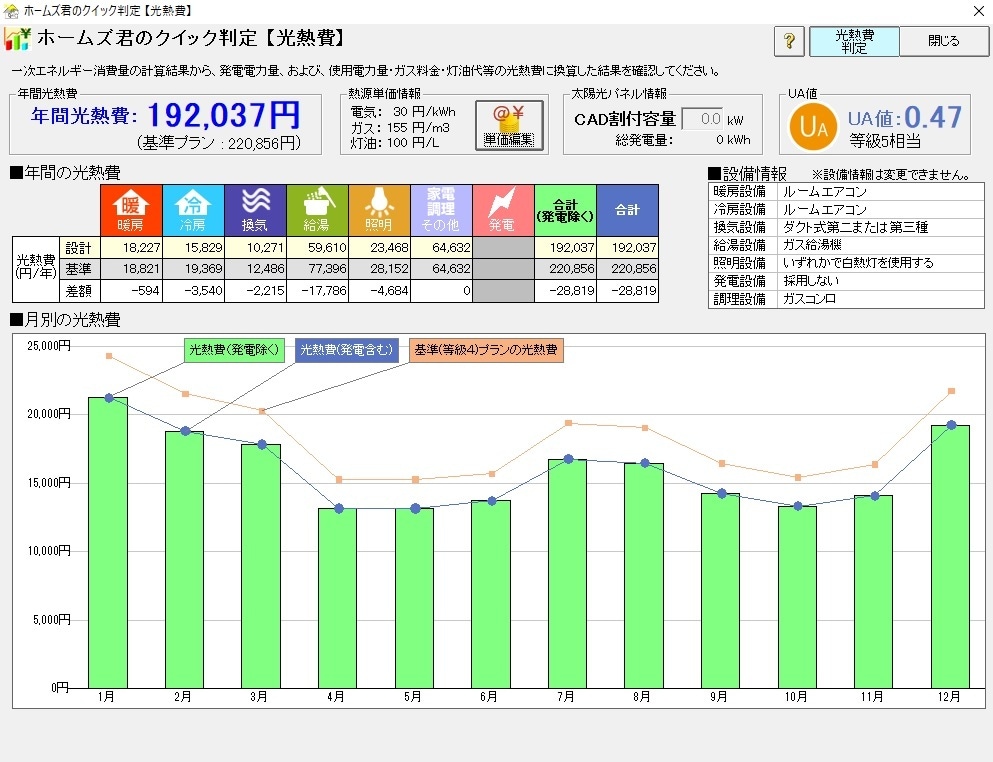Click the 閉じる button
Viewport: 993px width, 762px height.
point(944,41)
